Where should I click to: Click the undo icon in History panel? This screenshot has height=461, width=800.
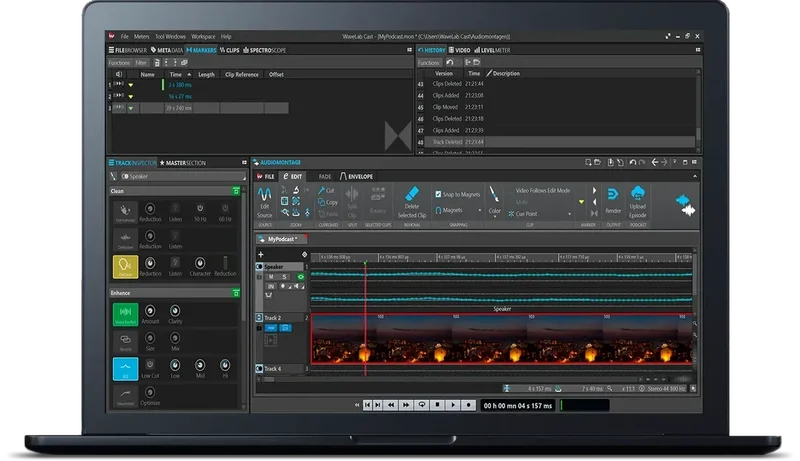(449, 62)
